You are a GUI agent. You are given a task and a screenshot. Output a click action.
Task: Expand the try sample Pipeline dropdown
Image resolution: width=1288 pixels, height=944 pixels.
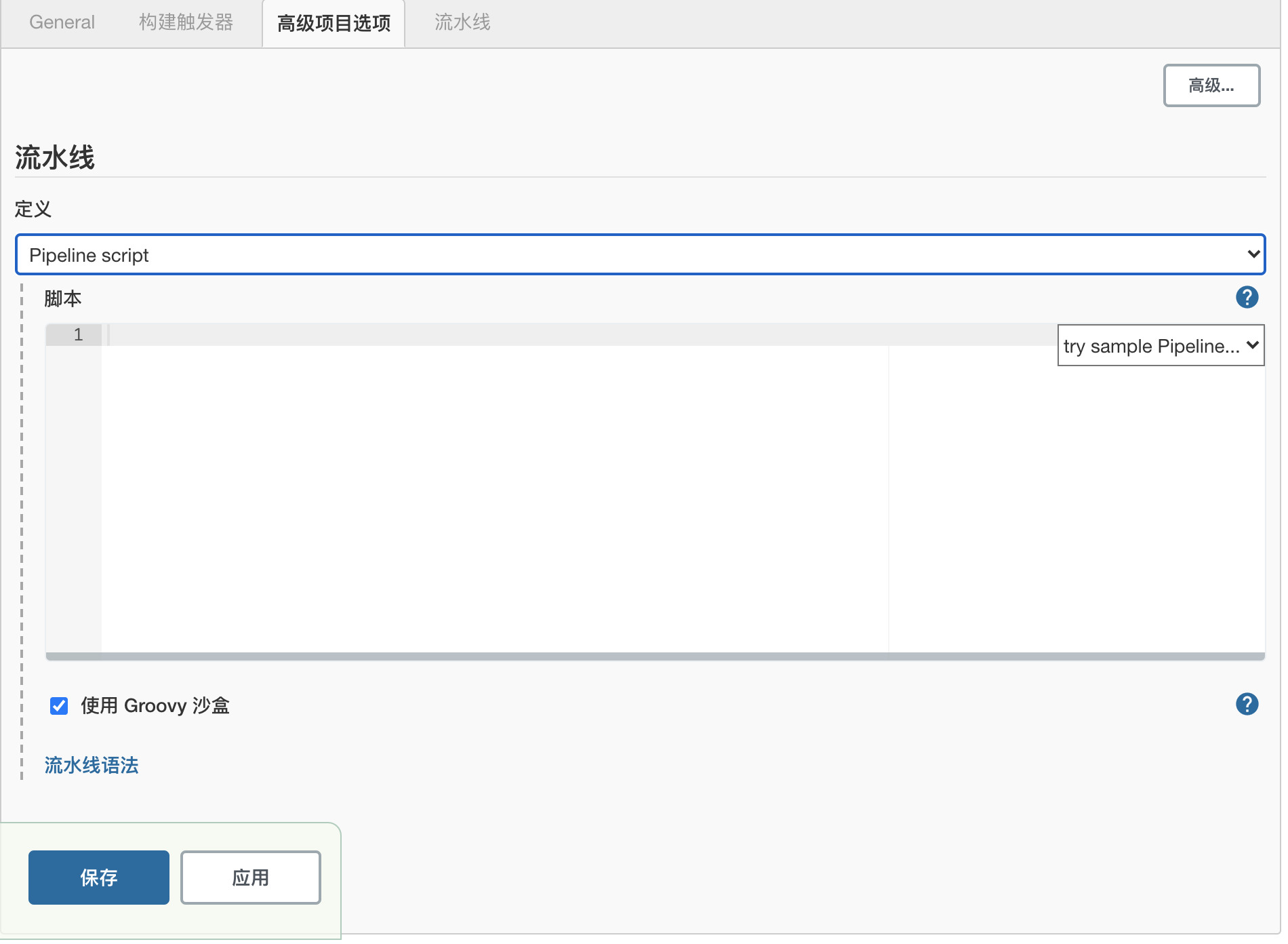[1161, 345]
